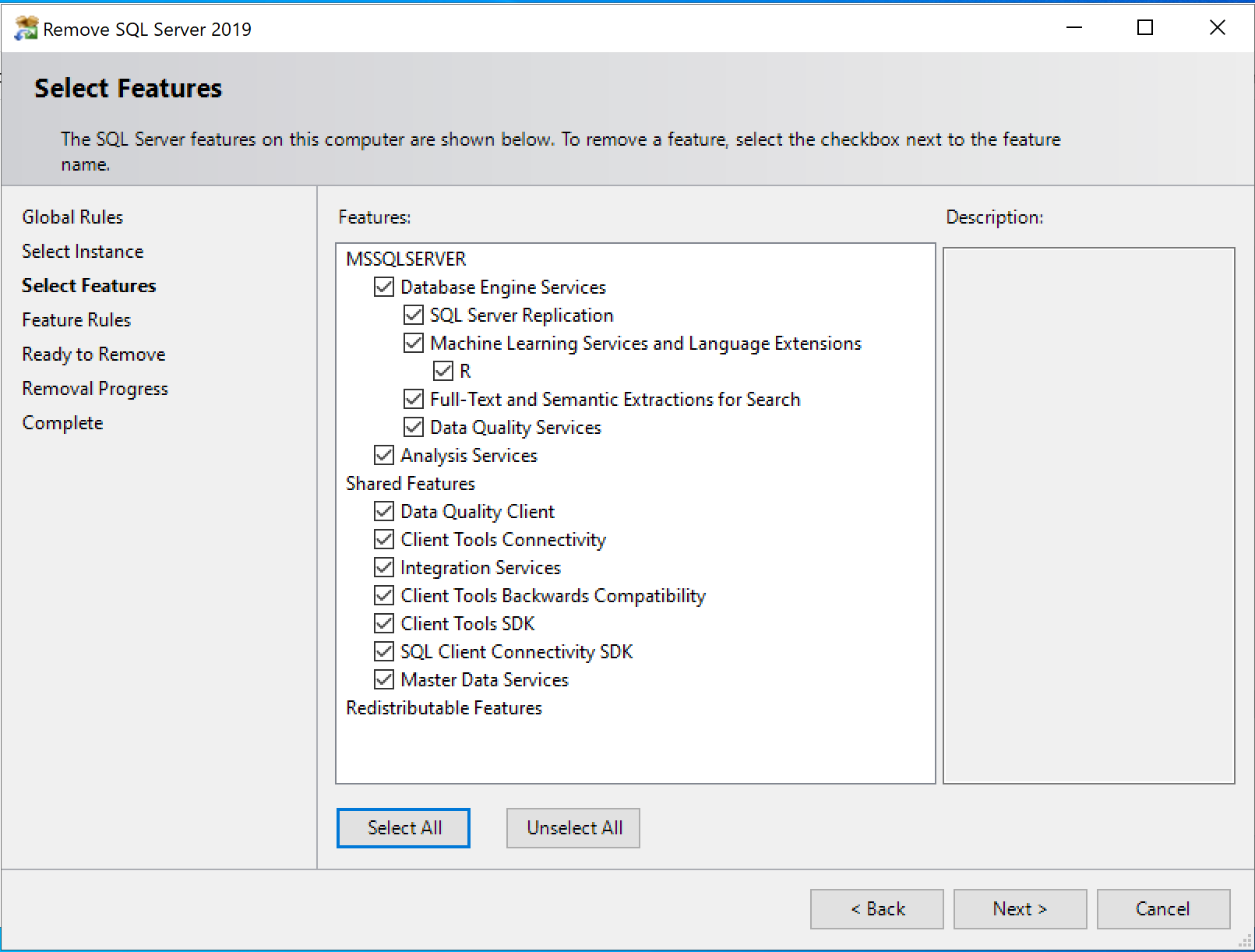The height and width of the screenshot is (952, 1255).
Task: Click Next to continue removal
Action: click(x=1020, y=908)
